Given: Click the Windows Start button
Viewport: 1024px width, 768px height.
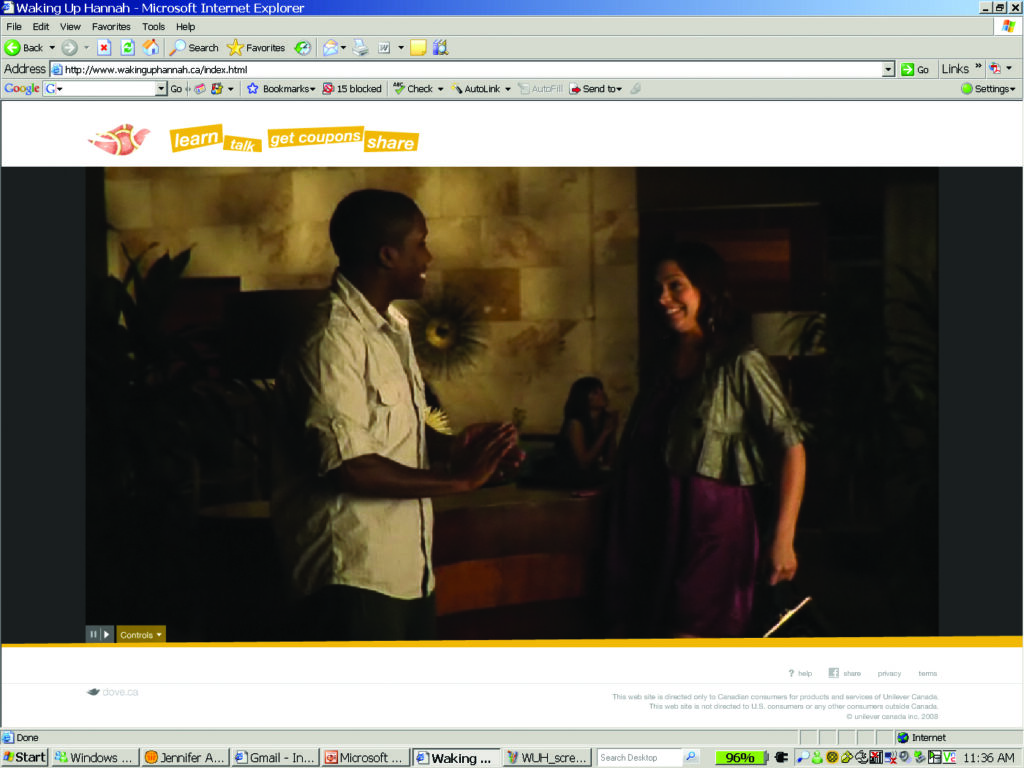Looking at the screenshot, I should pyautogui.click(x=25, y=758).
